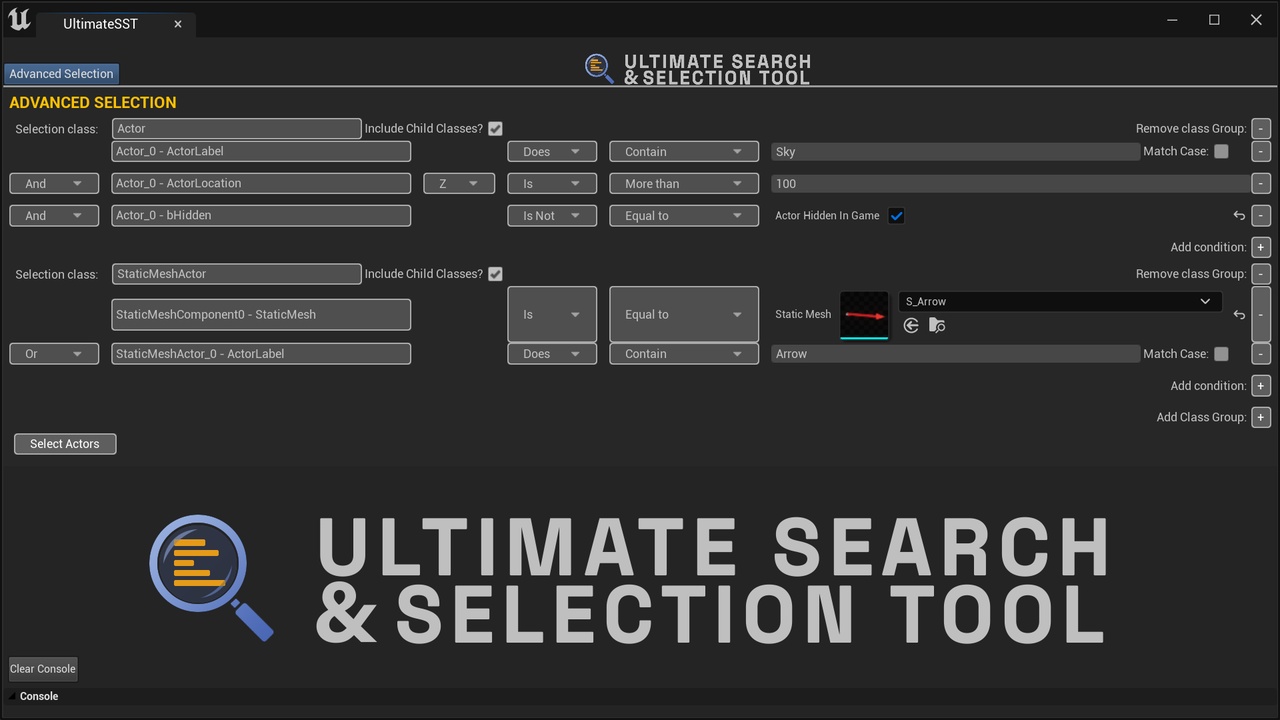Remove the Actor_0 - ActorLabel condition
Screen dimensions: 1280x720
coord(1261,152)
